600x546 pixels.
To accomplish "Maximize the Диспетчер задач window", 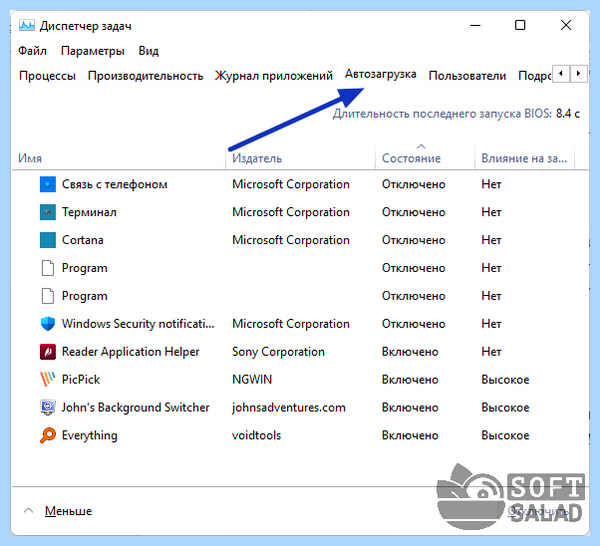I will coord(520,25).
